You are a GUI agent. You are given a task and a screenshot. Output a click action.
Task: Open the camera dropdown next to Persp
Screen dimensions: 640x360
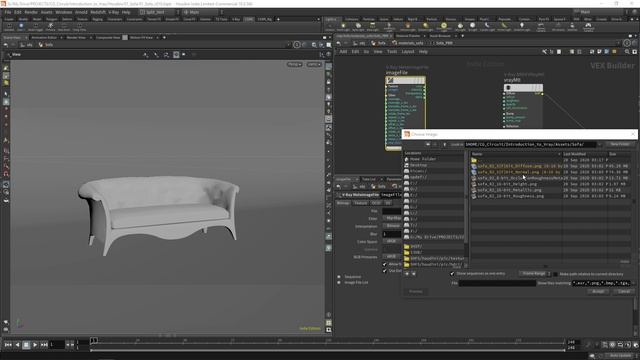click(x=314, y=64)
